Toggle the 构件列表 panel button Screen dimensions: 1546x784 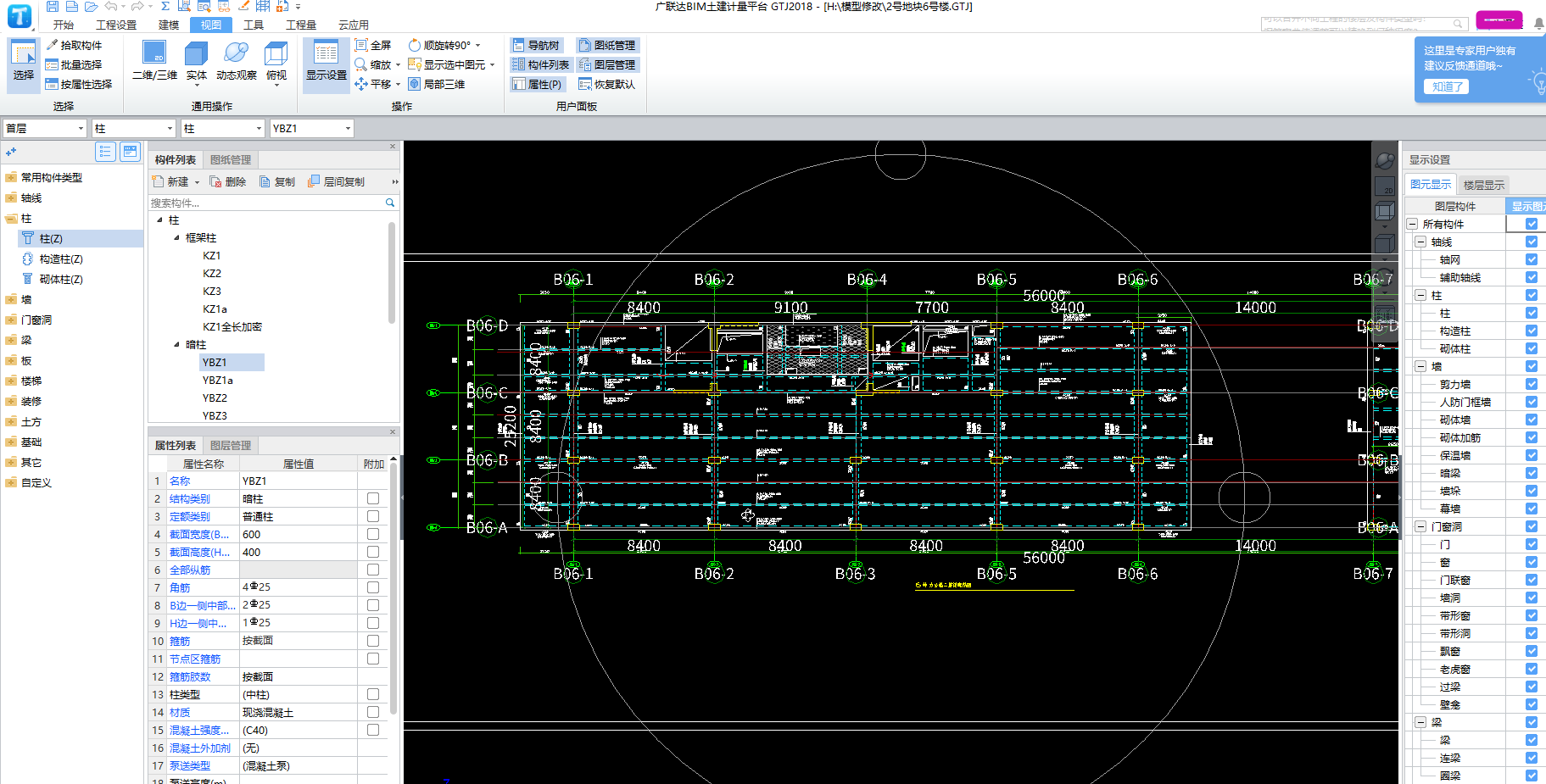click(x=541, y=64)
